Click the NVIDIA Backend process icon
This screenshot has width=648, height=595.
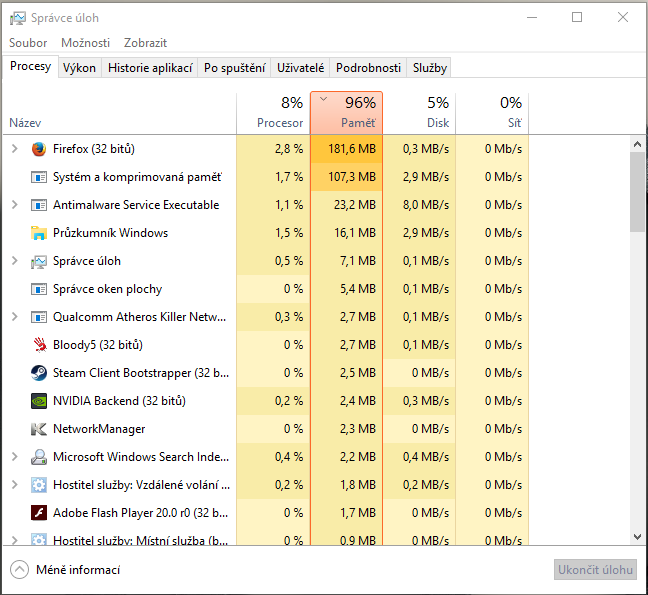[39, 401]
